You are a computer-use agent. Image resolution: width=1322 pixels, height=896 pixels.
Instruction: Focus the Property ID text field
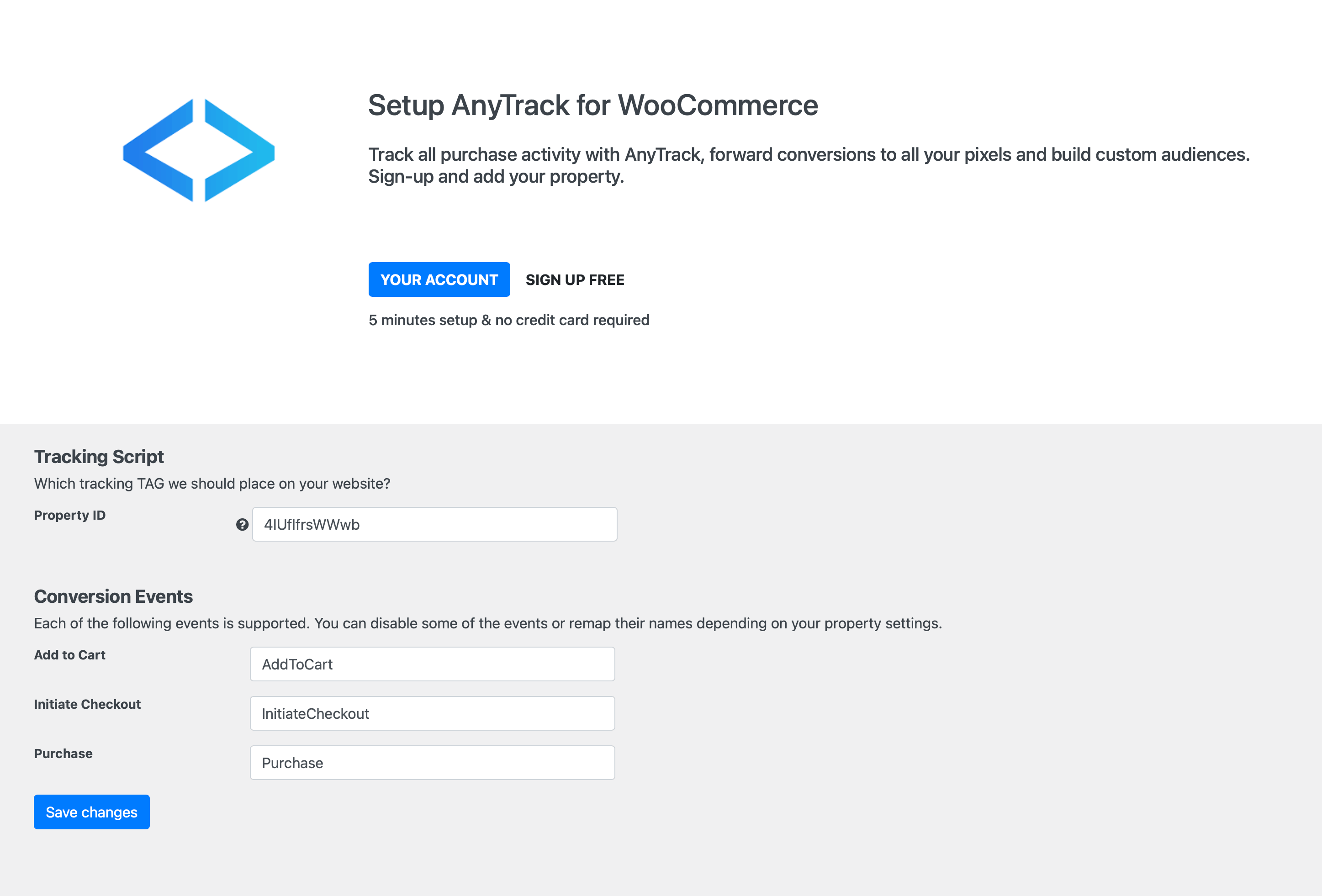434,524
